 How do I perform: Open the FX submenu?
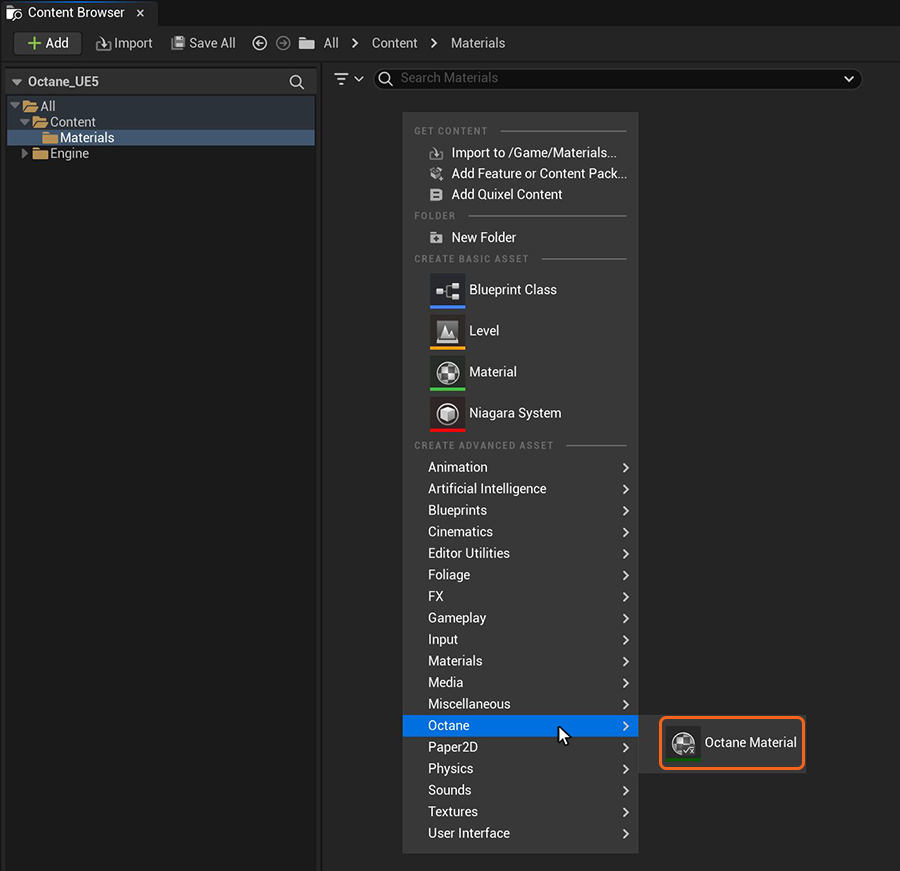(520, 597)
